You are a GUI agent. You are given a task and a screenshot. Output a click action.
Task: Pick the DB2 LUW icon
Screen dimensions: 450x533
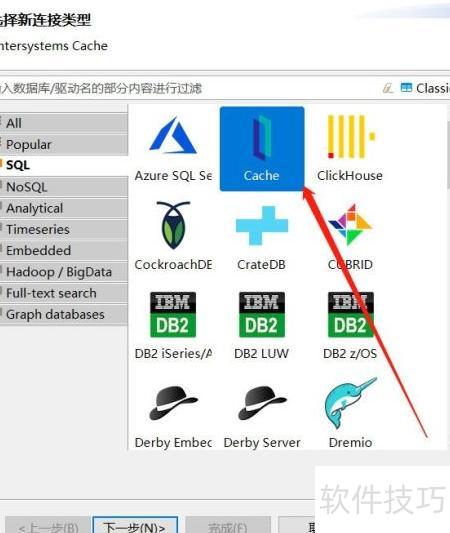coord(262,314)
